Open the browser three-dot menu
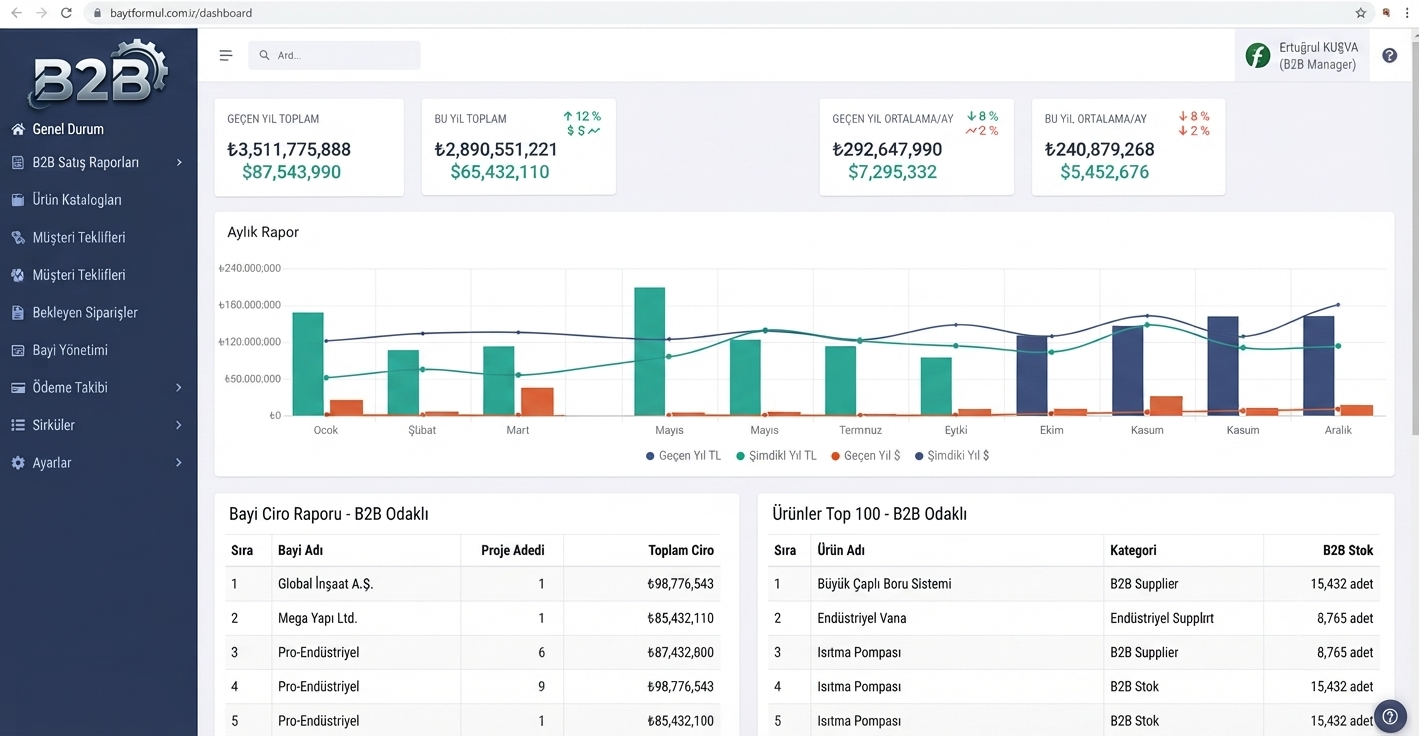The image size is (1419, 736). point(1408,13)
